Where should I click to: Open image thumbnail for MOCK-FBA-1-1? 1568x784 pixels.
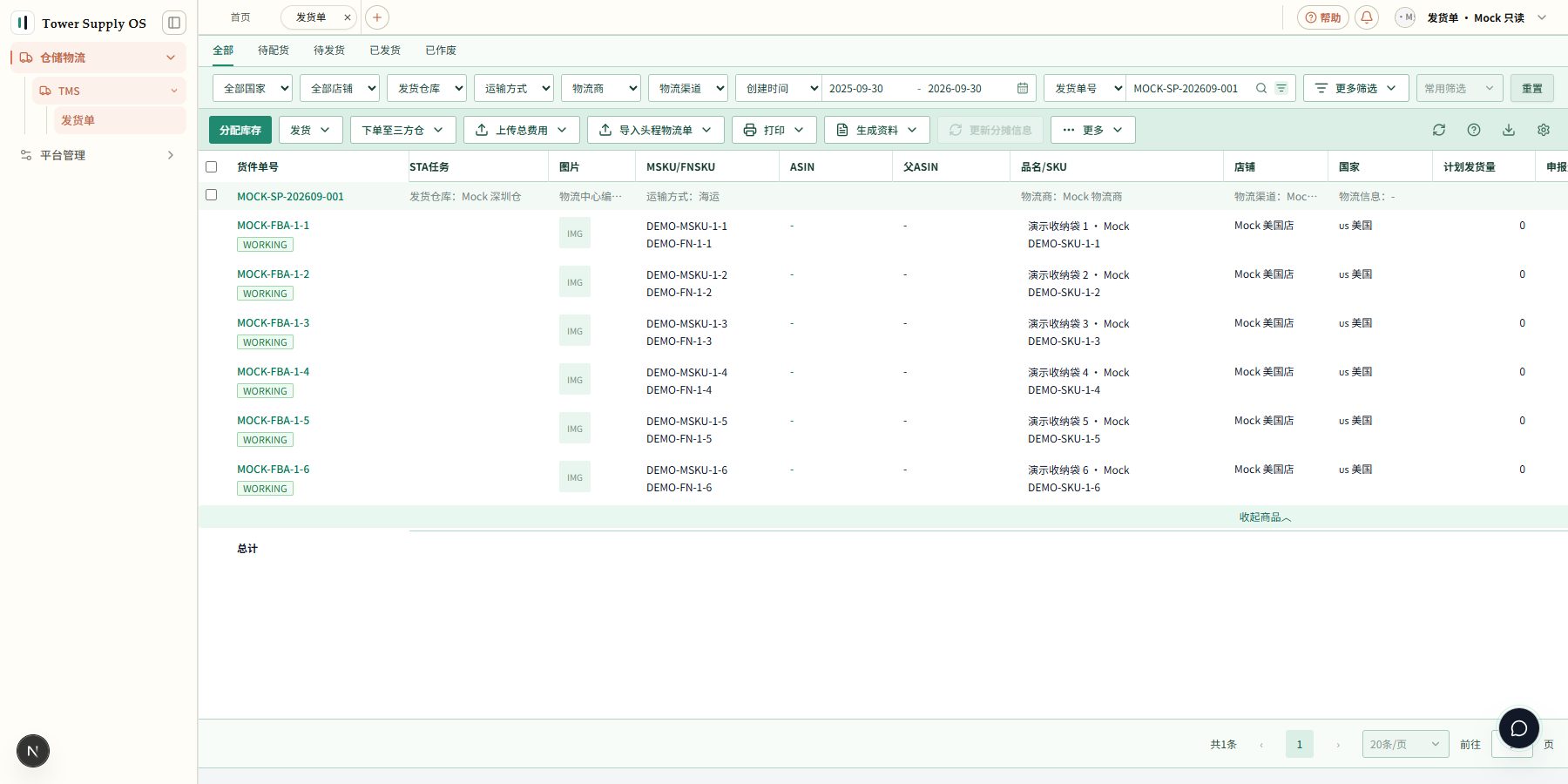click(575, 233)
